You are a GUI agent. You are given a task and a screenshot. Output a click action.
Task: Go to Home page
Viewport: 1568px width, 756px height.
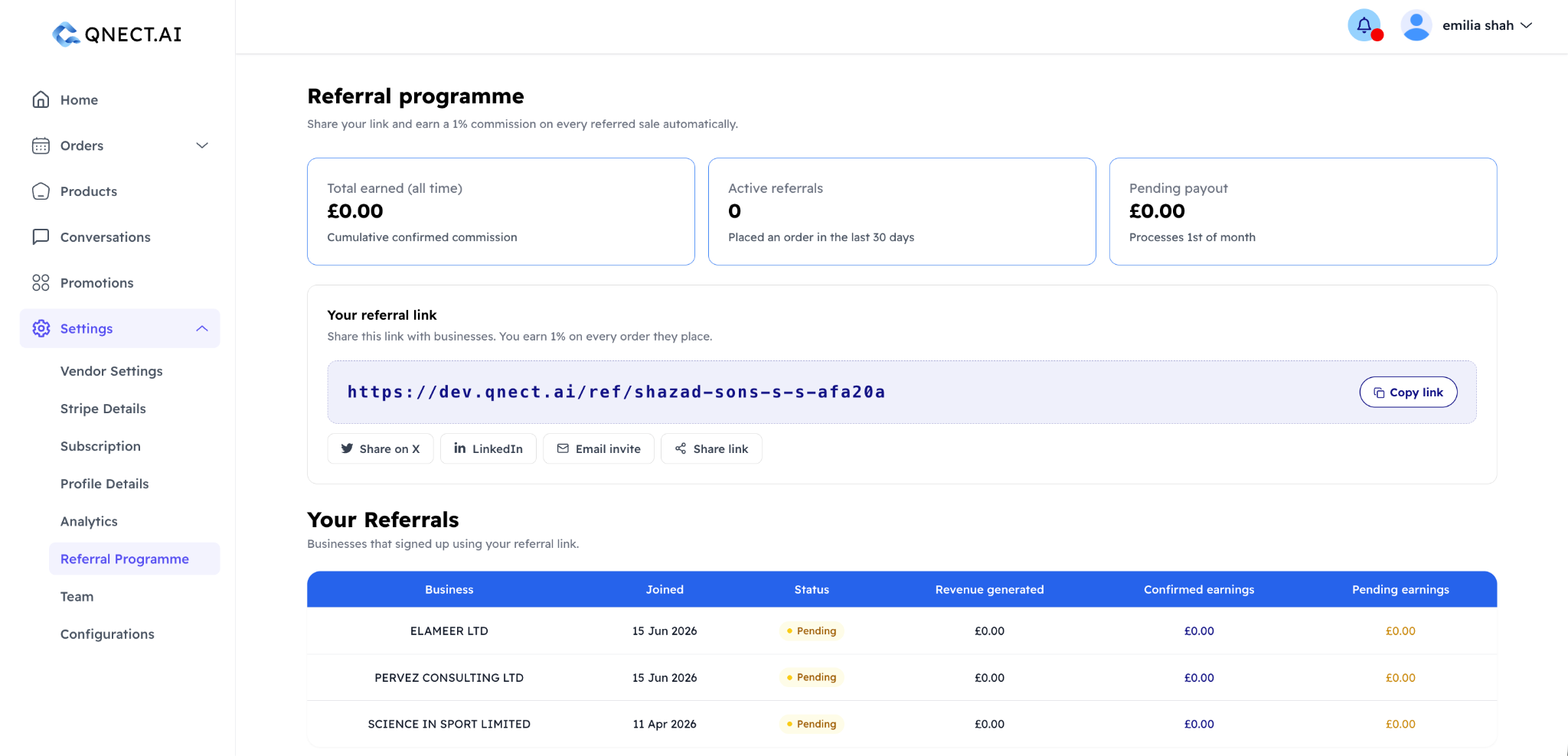pos(79,99)
